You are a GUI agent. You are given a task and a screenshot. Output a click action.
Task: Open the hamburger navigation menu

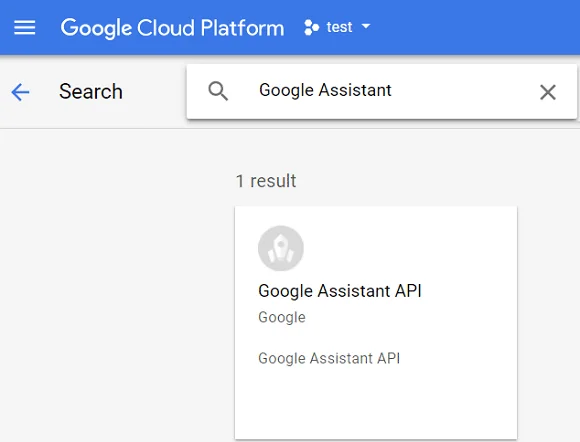[24, 27]
